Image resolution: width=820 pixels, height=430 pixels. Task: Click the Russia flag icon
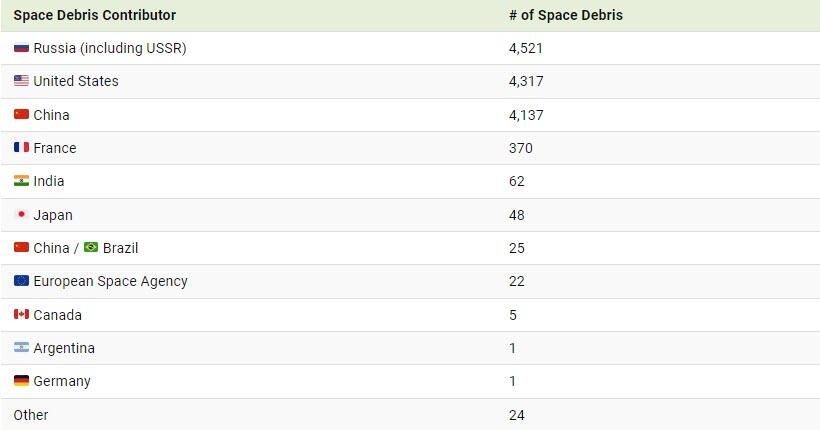(21, 48)
